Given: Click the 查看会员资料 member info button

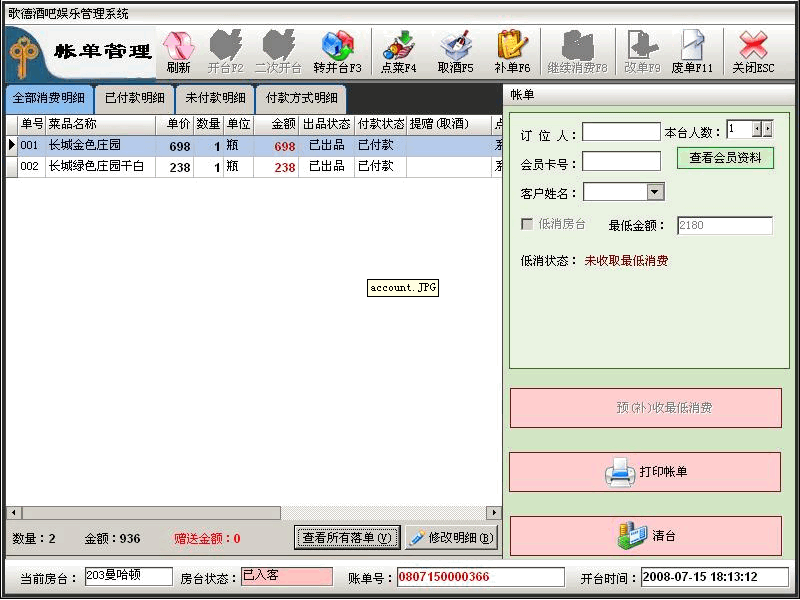Looking at the screenshot, I should (x=725, y=159).
